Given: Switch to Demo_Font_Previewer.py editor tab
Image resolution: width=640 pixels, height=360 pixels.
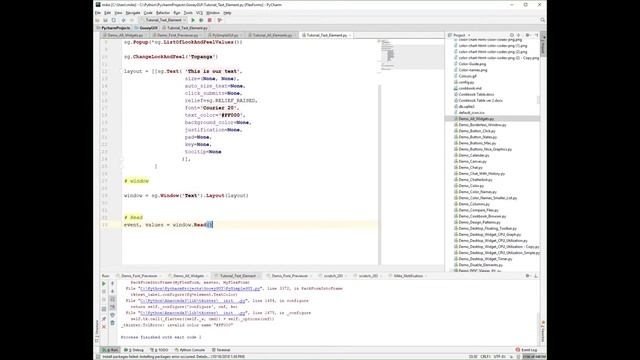Looking at the screenshot, I should tap(177, 36).
